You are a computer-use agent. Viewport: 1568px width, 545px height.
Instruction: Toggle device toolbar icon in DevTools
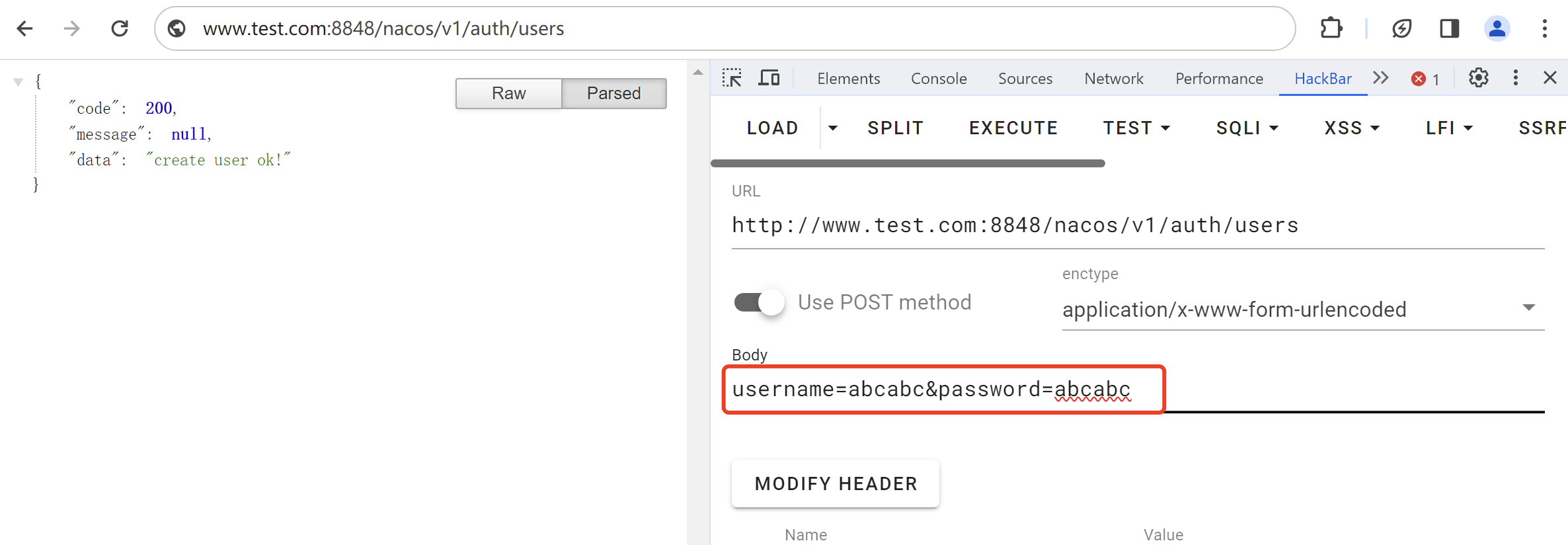769,78
